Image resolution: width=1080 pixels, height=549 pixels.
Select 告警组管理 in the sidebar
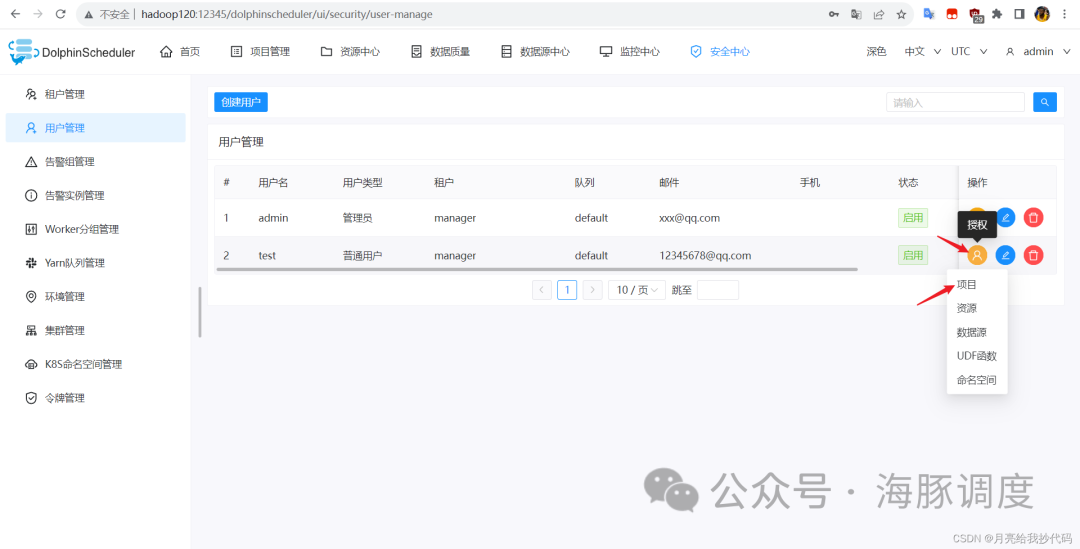tap(95, 162)
